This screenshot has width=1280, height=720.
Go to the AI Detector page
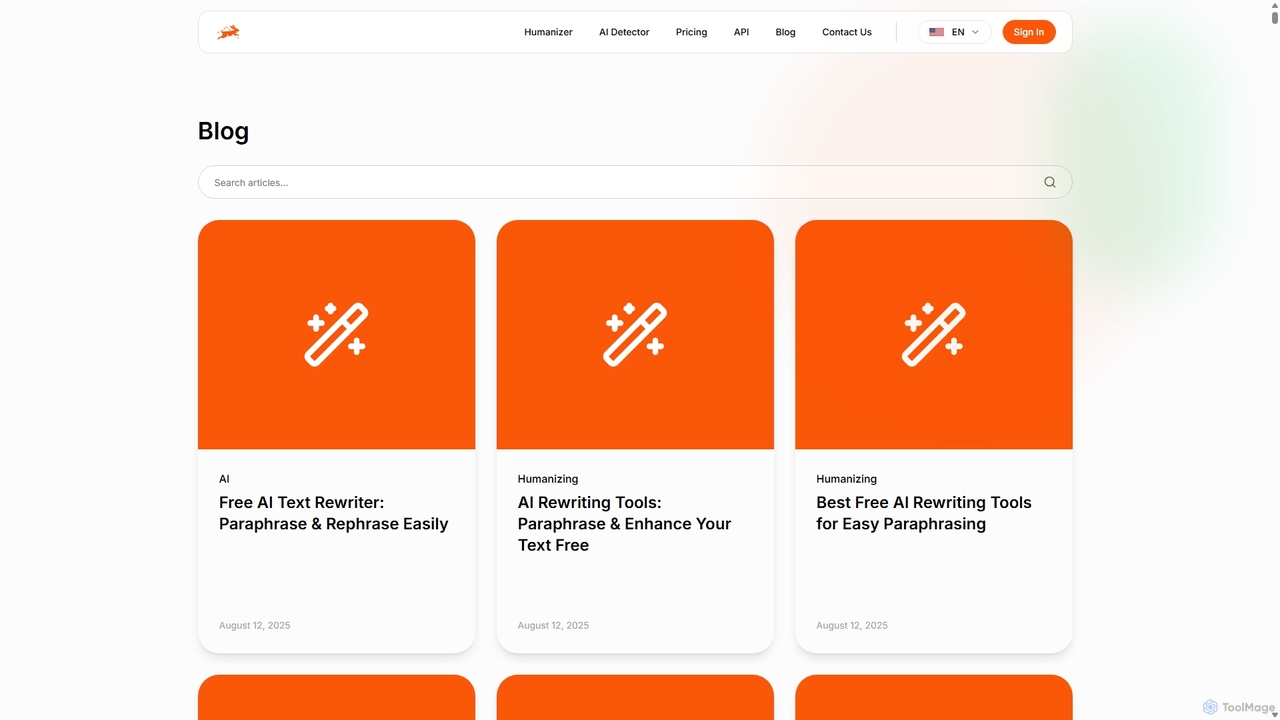tap(624, 32)
